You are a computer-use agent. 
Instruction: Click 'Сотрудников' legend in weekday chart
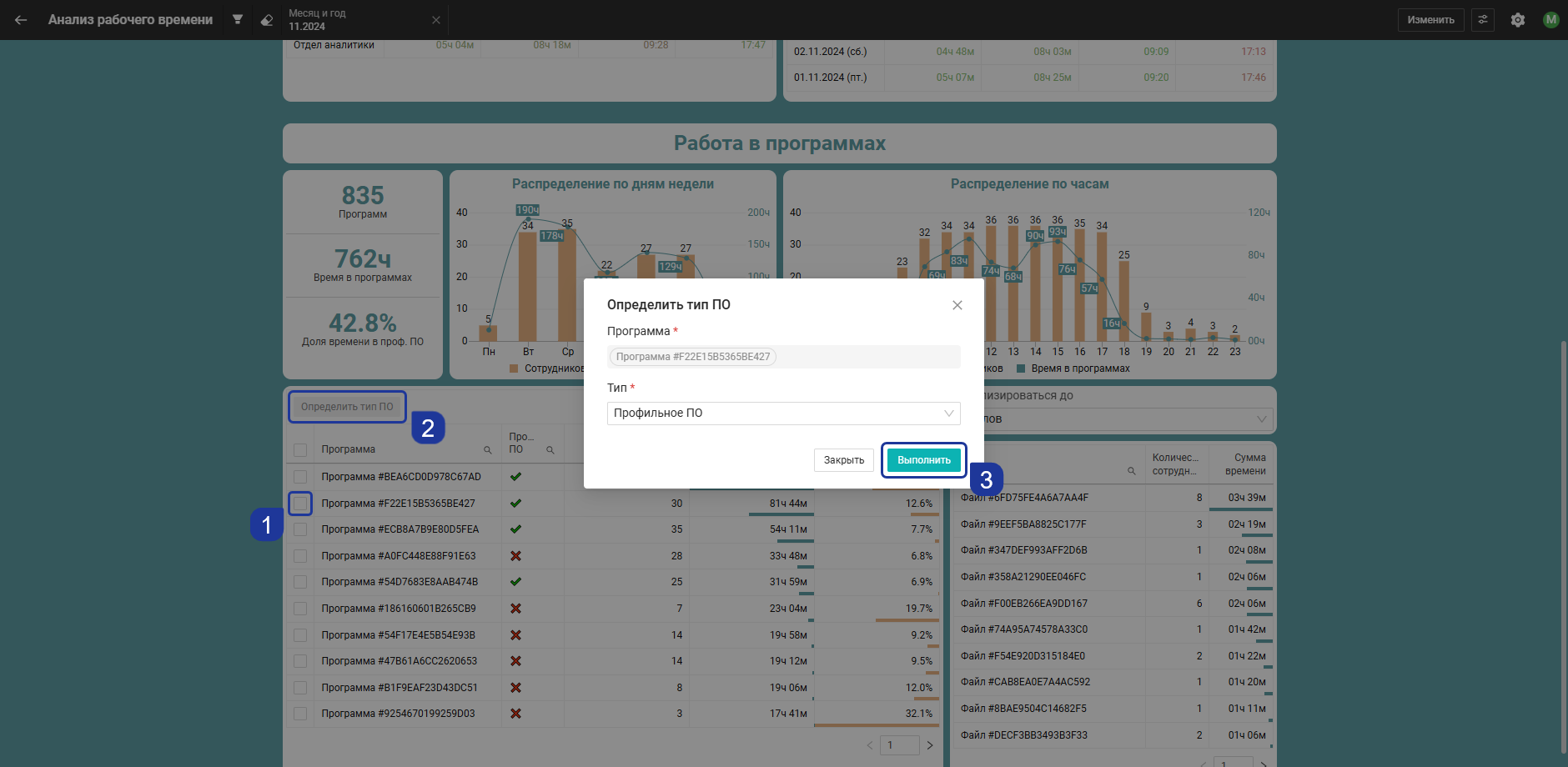coord(547,368)
